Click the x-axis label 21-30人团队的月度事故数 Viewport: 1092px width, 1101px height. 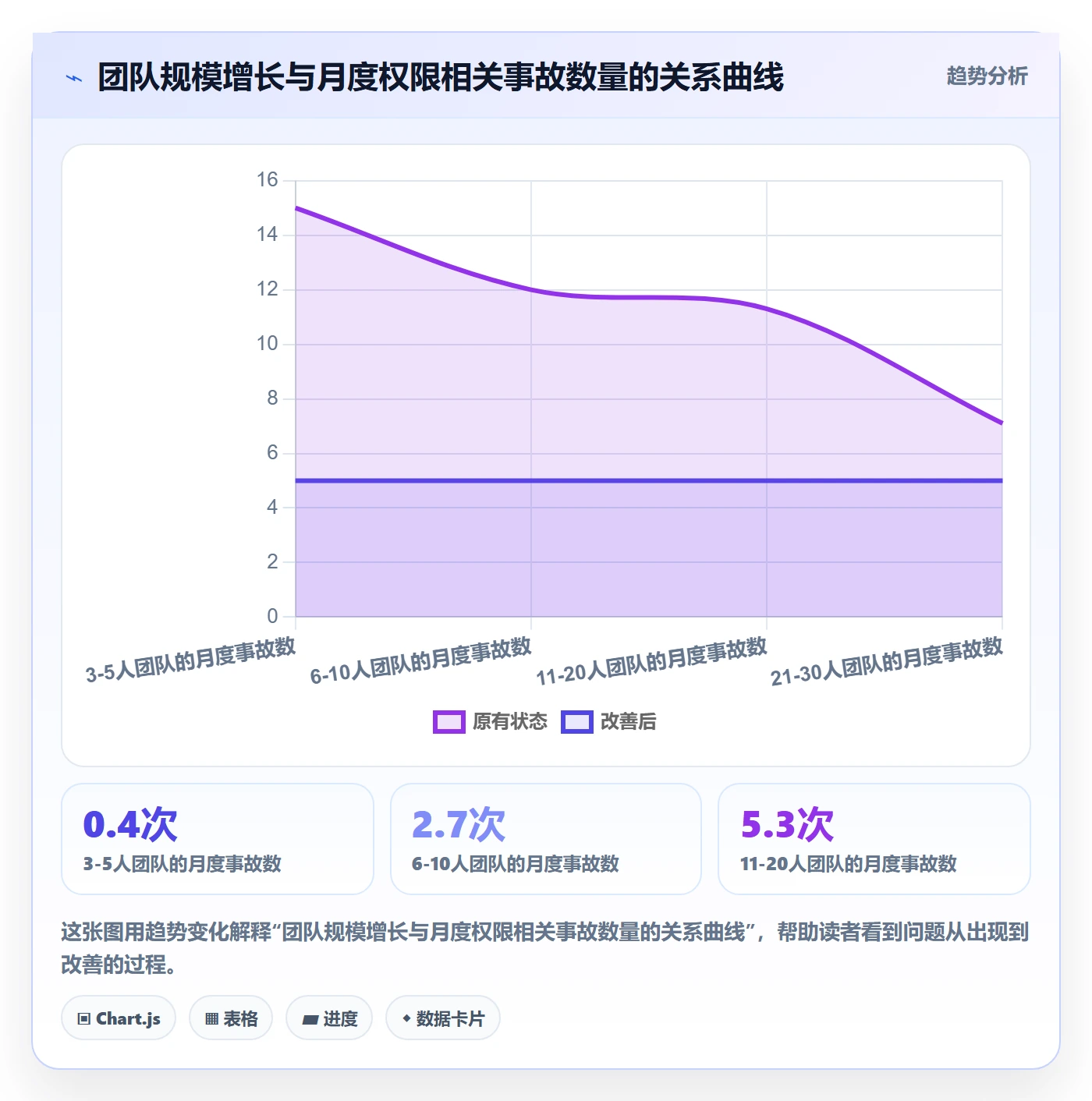coord(887,662)
